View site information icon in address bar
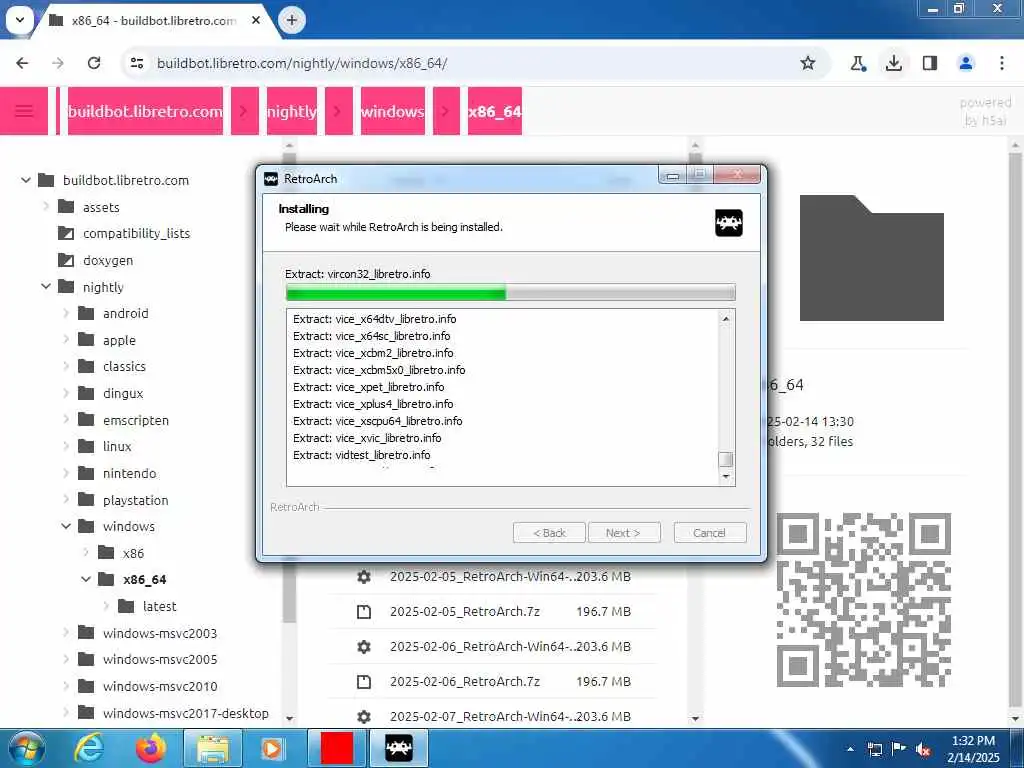Screen dimensions: 1024x768 137,63
